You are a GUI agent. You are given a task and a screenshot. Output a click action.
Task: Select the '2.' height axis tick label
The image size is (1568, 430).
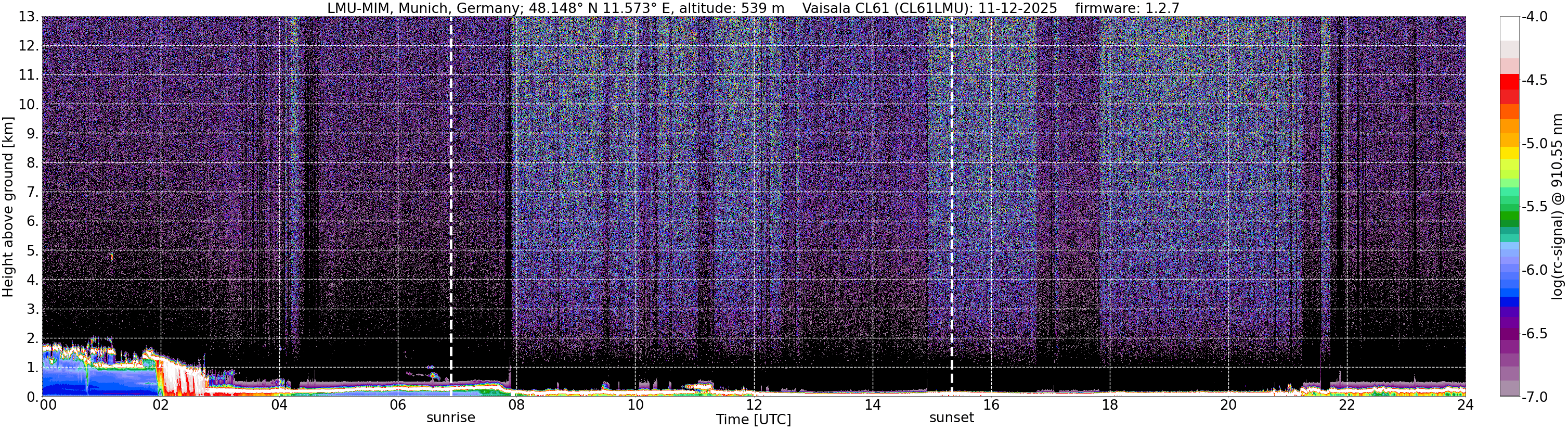[x=32, y=338]
